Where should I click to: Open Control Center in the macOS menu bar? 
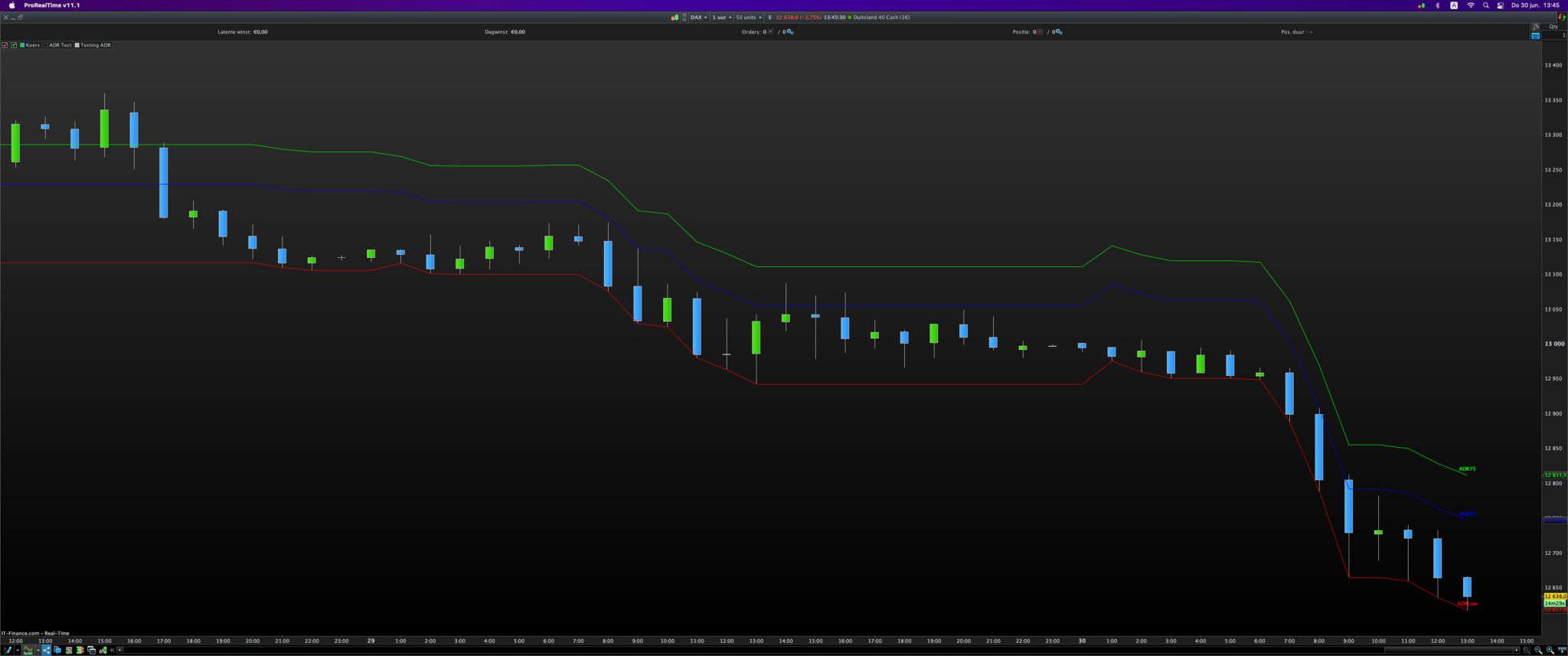(1501, 5)
